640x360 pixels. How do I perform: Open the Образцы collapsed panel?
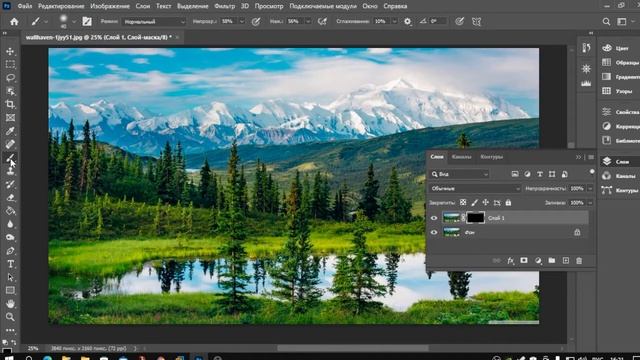(619, 62)
